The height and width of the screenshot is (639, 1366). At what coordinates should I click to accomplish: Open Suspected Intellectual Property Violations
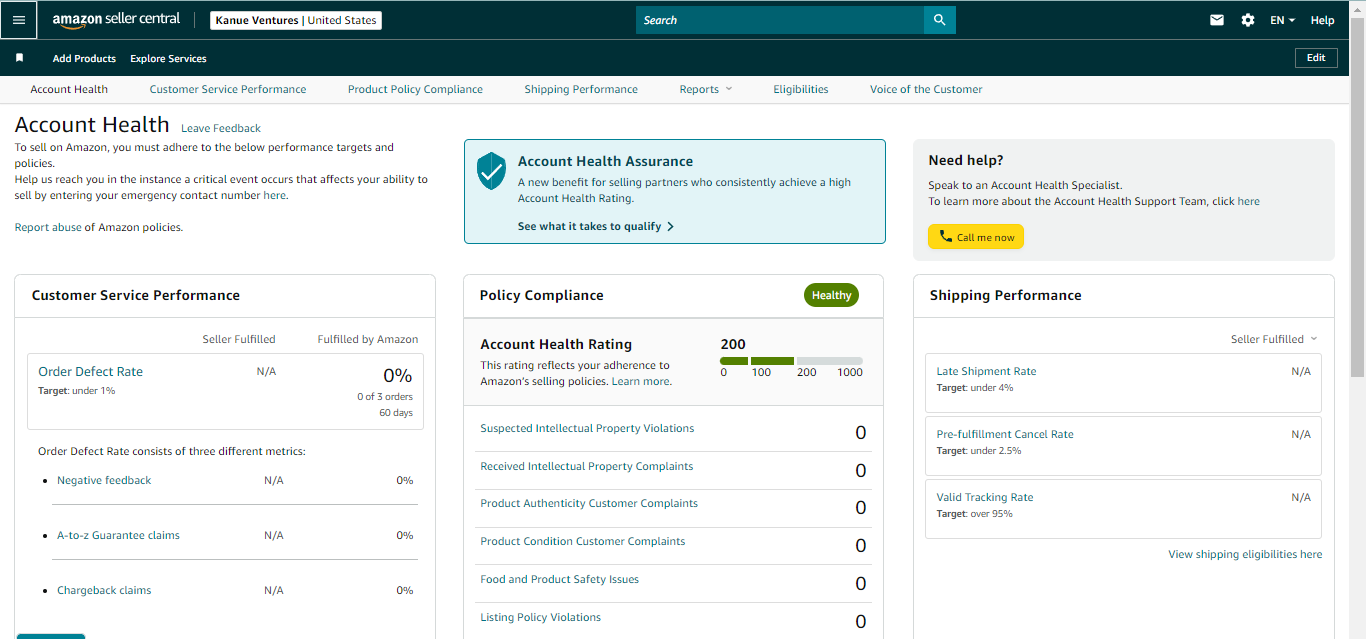pyautogui.click(x=587, y=428)
